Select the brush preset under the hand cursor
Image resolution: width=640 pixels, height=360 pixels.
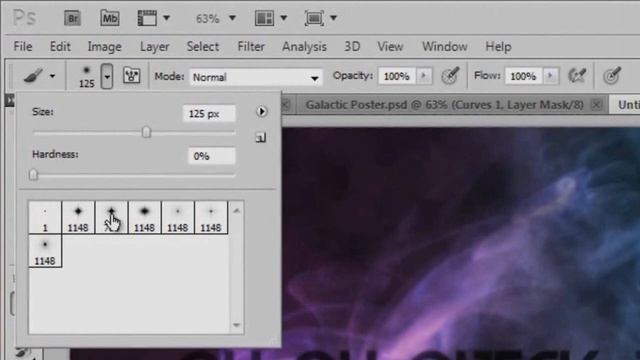111,218
